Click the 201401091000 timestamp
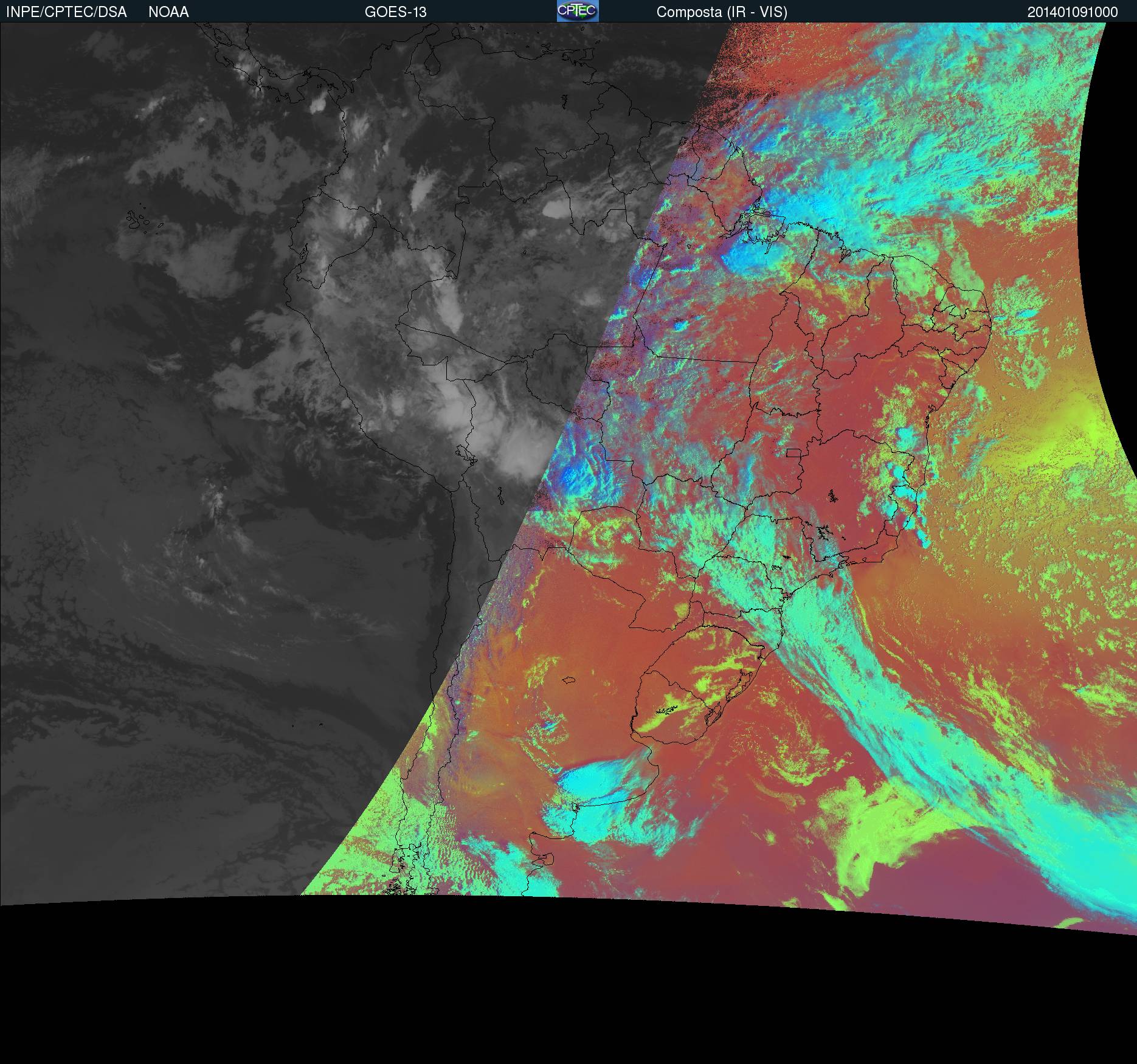Viewport: 1137px width, 1064px height. tap(1073, 12)
